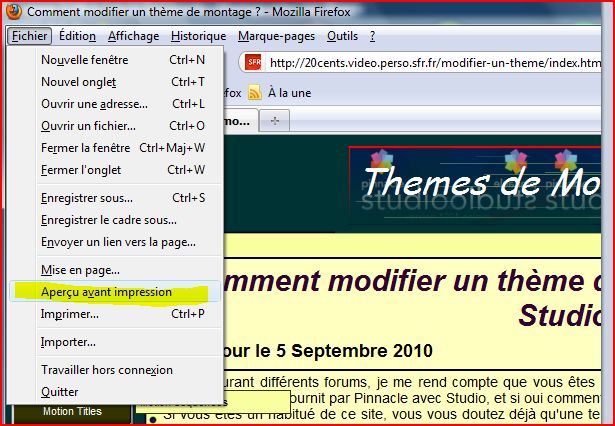This screenshot has height=426, width=615.
Task: Open a new tab with plus button
Action: click(275, 121)
